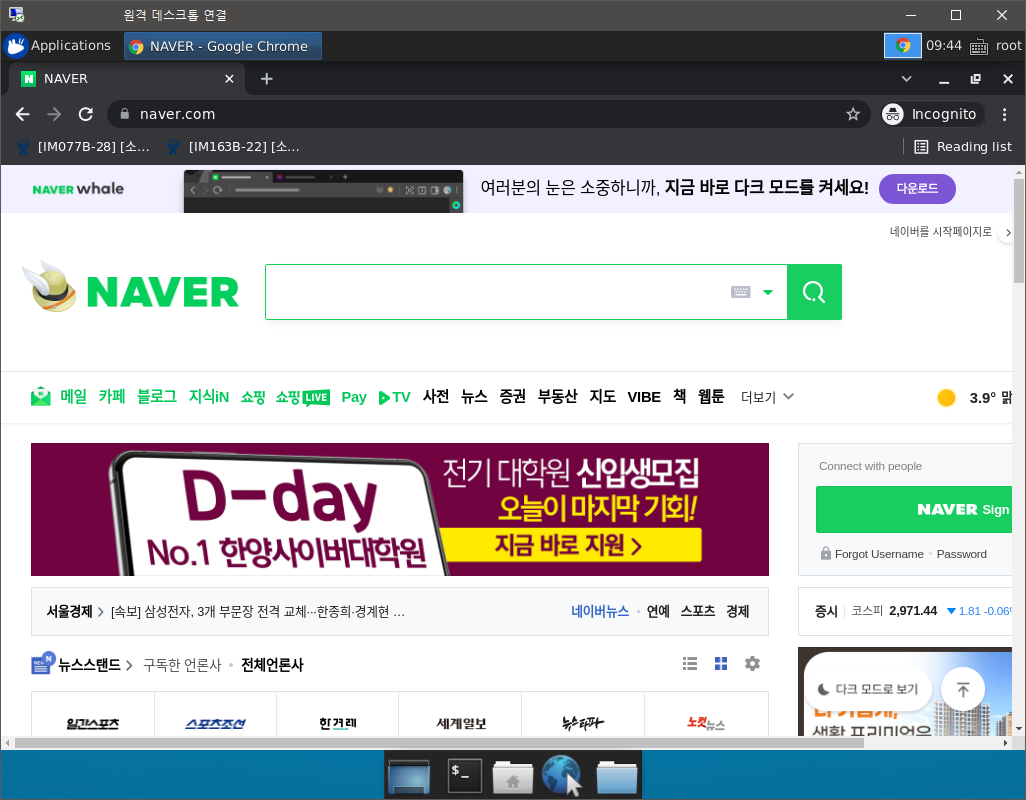1026x800 pixels.
Task: Toggle 다크 모드로 보기 dark mode
Action: [868, 689]
